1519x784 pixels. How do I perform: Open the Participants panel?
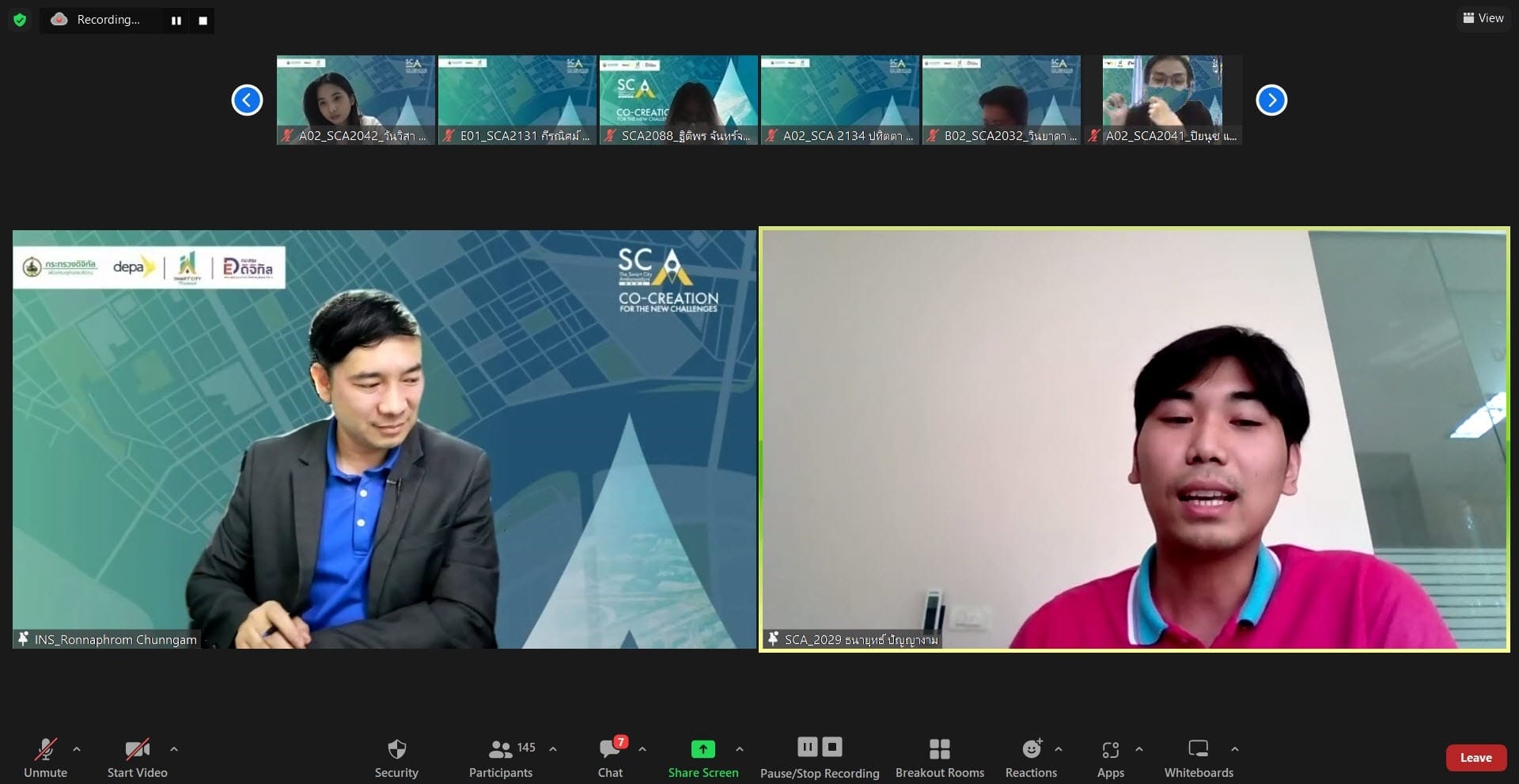(501, 758)
